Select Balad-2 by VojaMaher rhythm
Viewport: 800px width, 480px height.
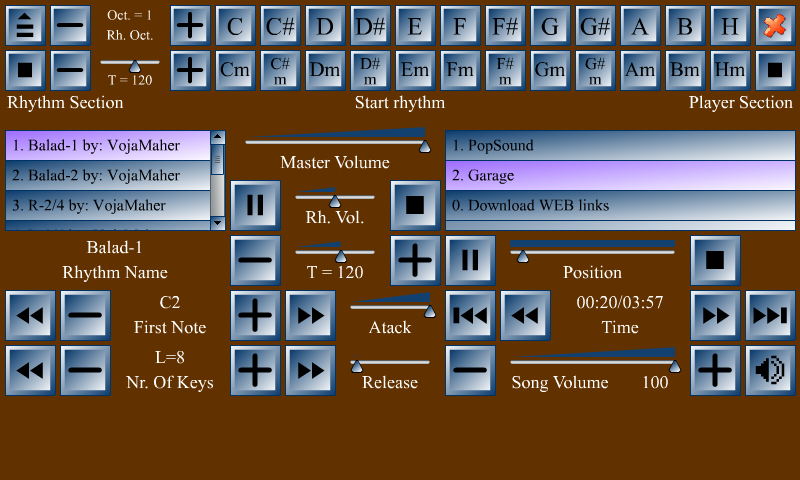pyautogui.click(x=108, y=175)
